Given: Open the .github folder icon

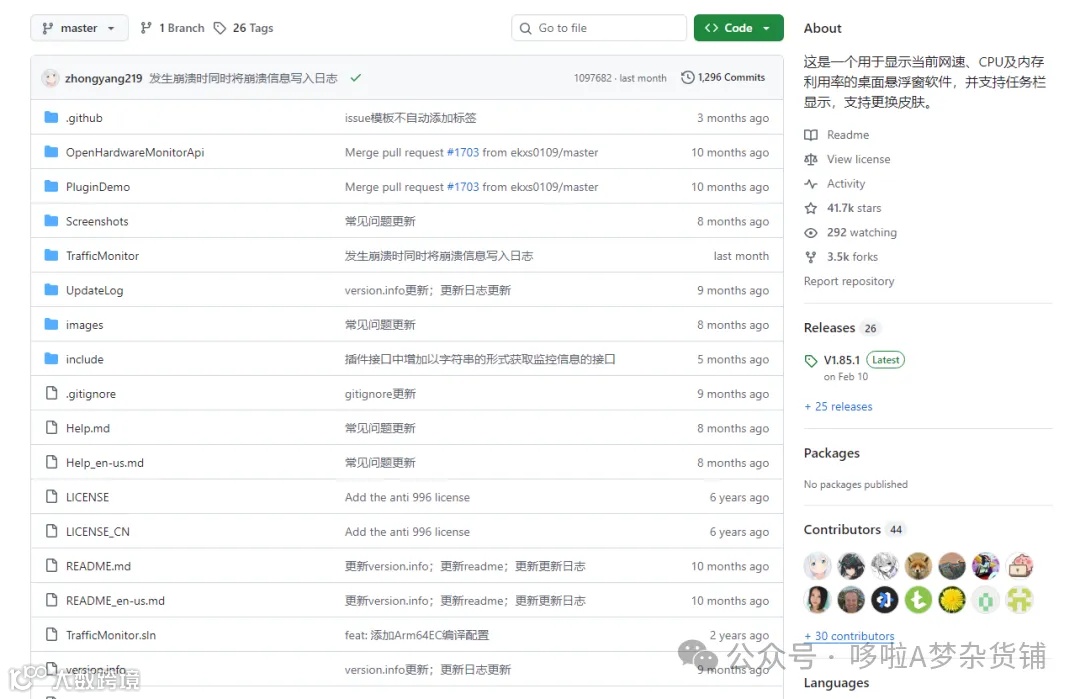Looking at the screenshot, I should click(x=51, y=117).
